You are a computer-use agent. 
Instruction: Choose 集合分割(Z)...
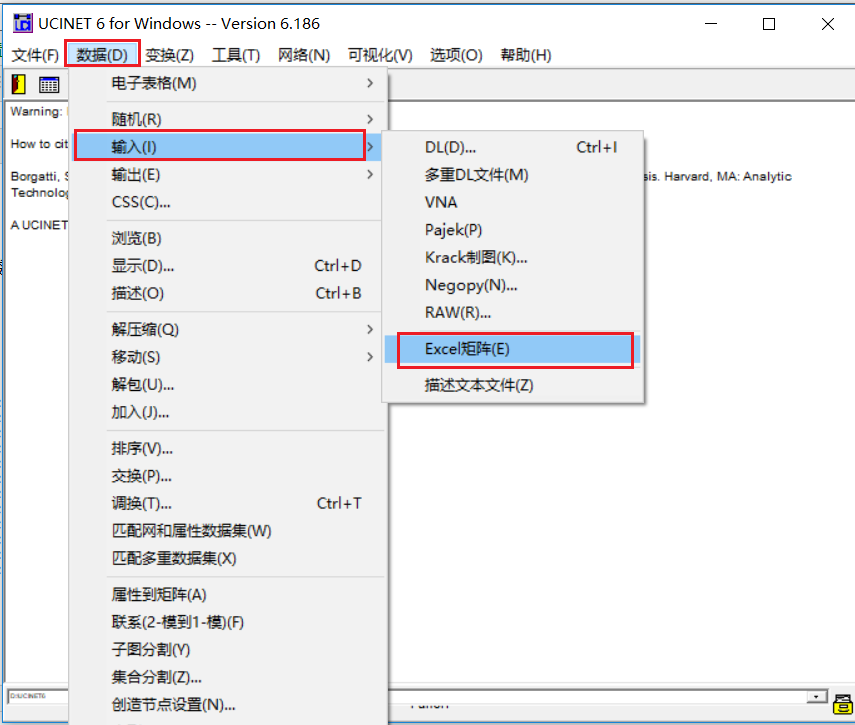pos(227,677)
